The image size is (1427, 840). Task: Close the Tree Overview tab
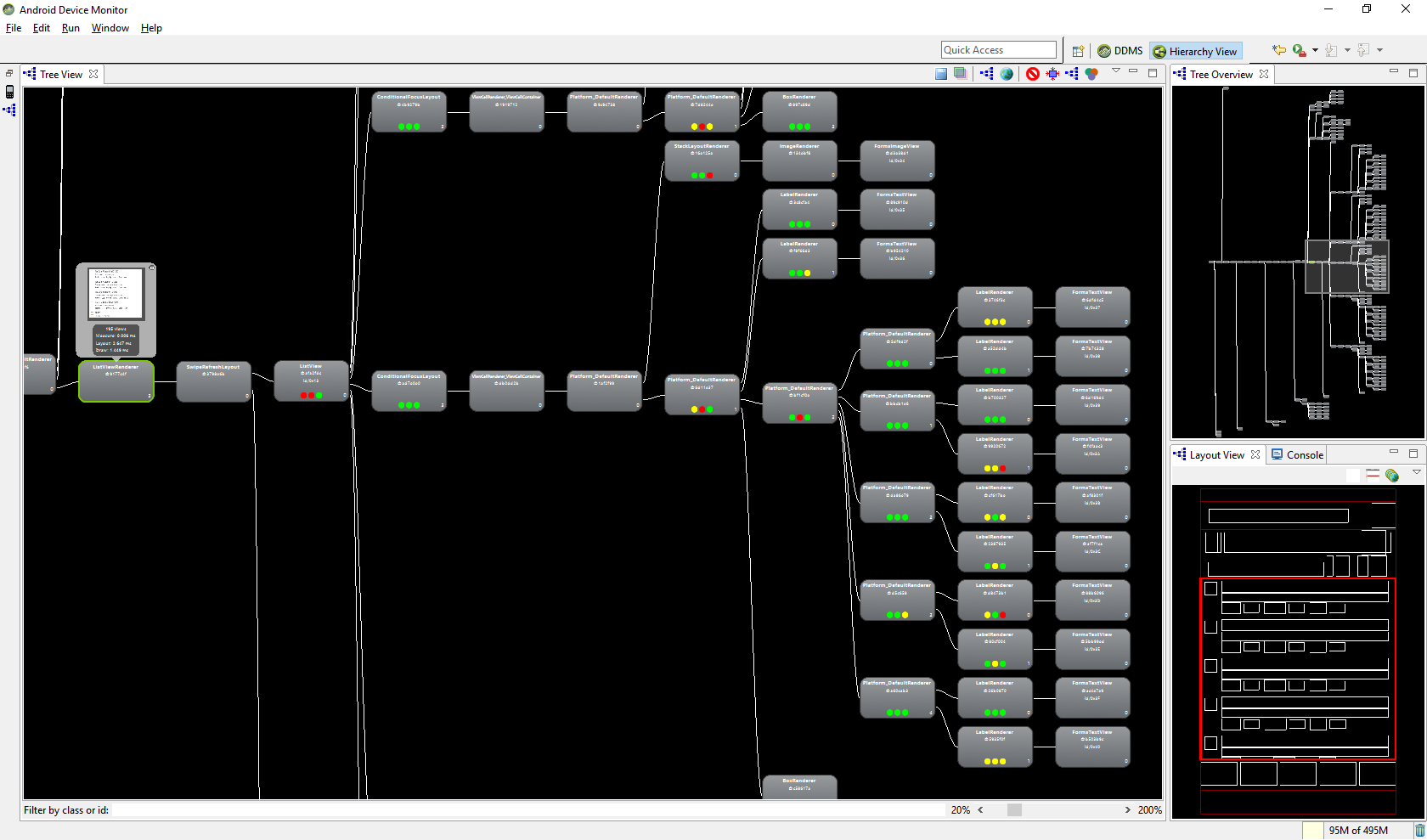1264,74
